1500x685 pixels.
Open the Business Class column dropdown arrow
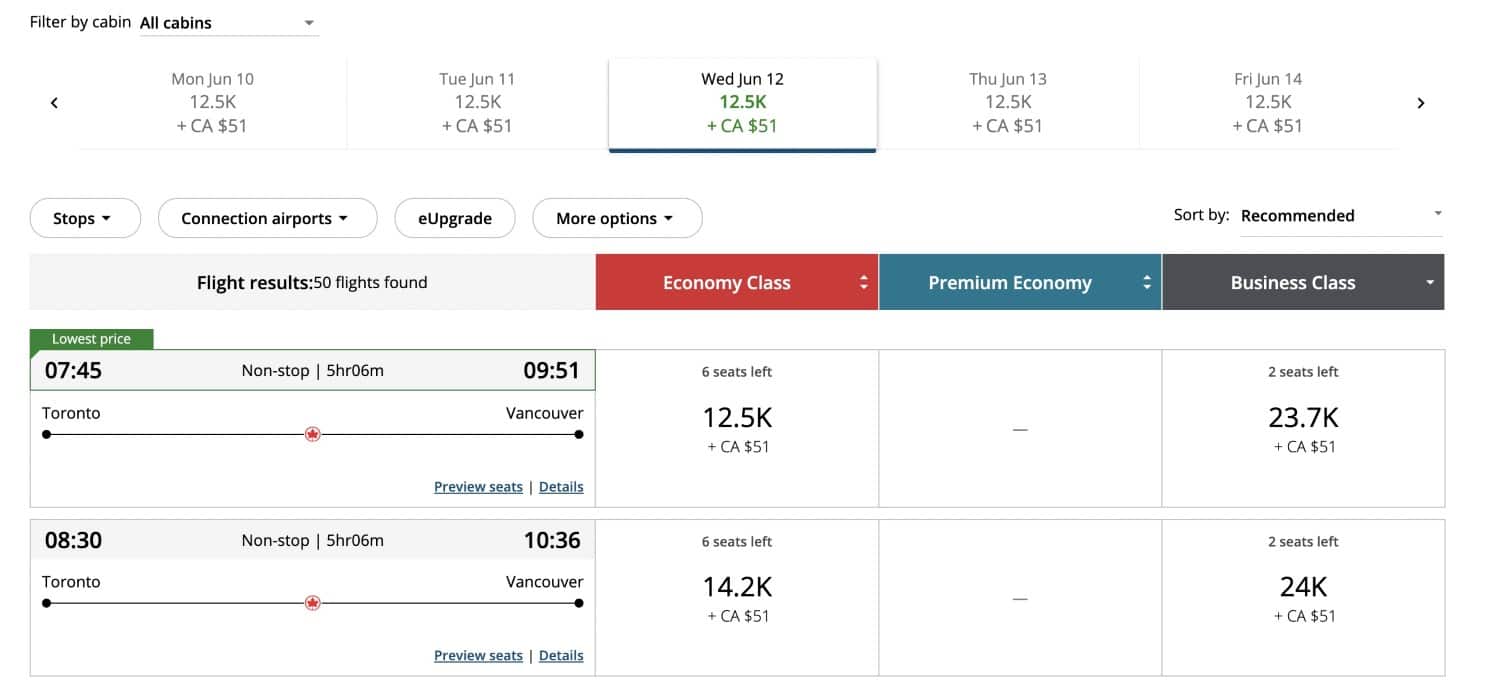coord(1429,282)
